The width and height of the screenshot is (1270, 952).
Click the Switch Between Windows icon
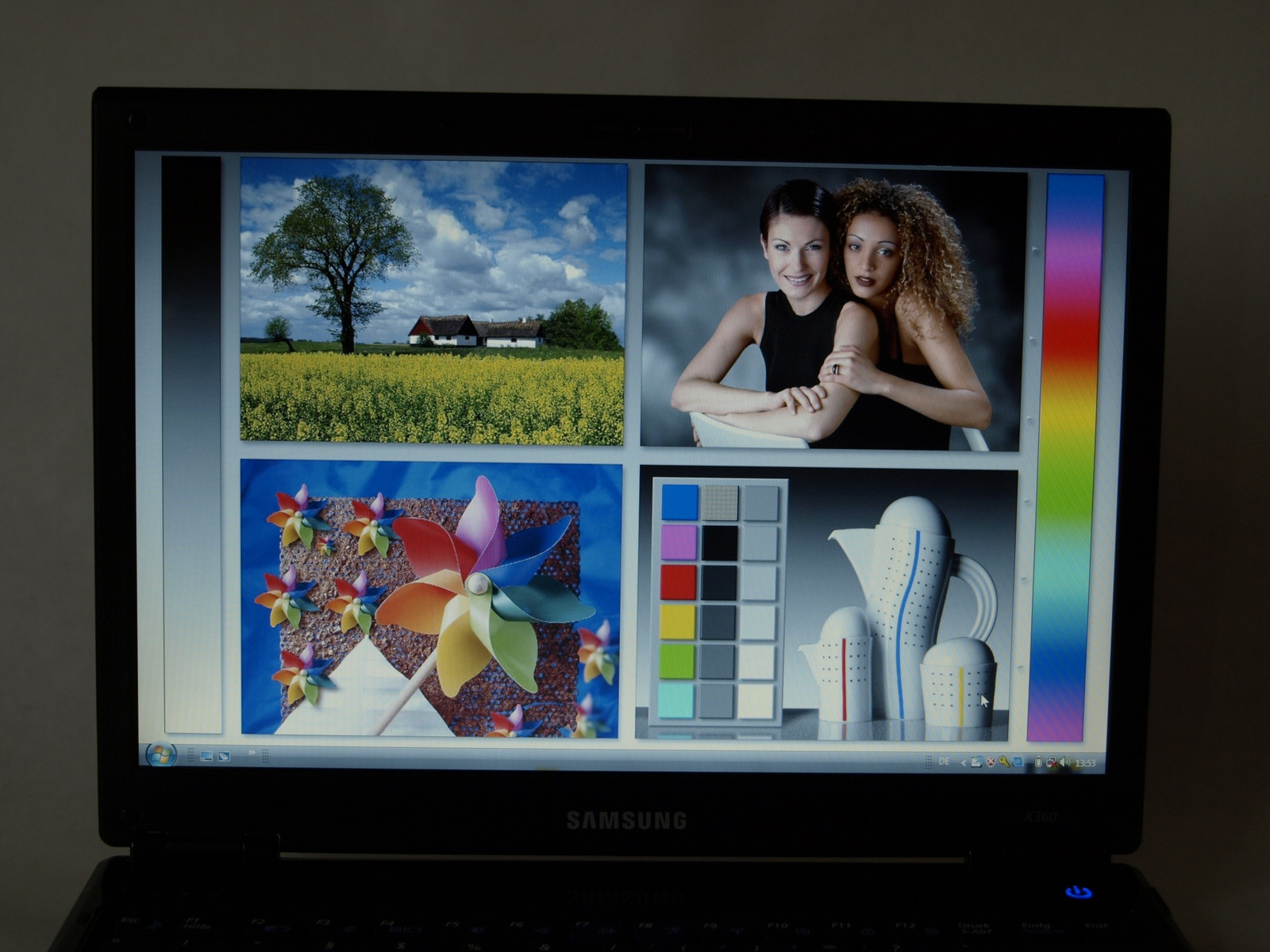pyautogui.click(x=224, y=756)
